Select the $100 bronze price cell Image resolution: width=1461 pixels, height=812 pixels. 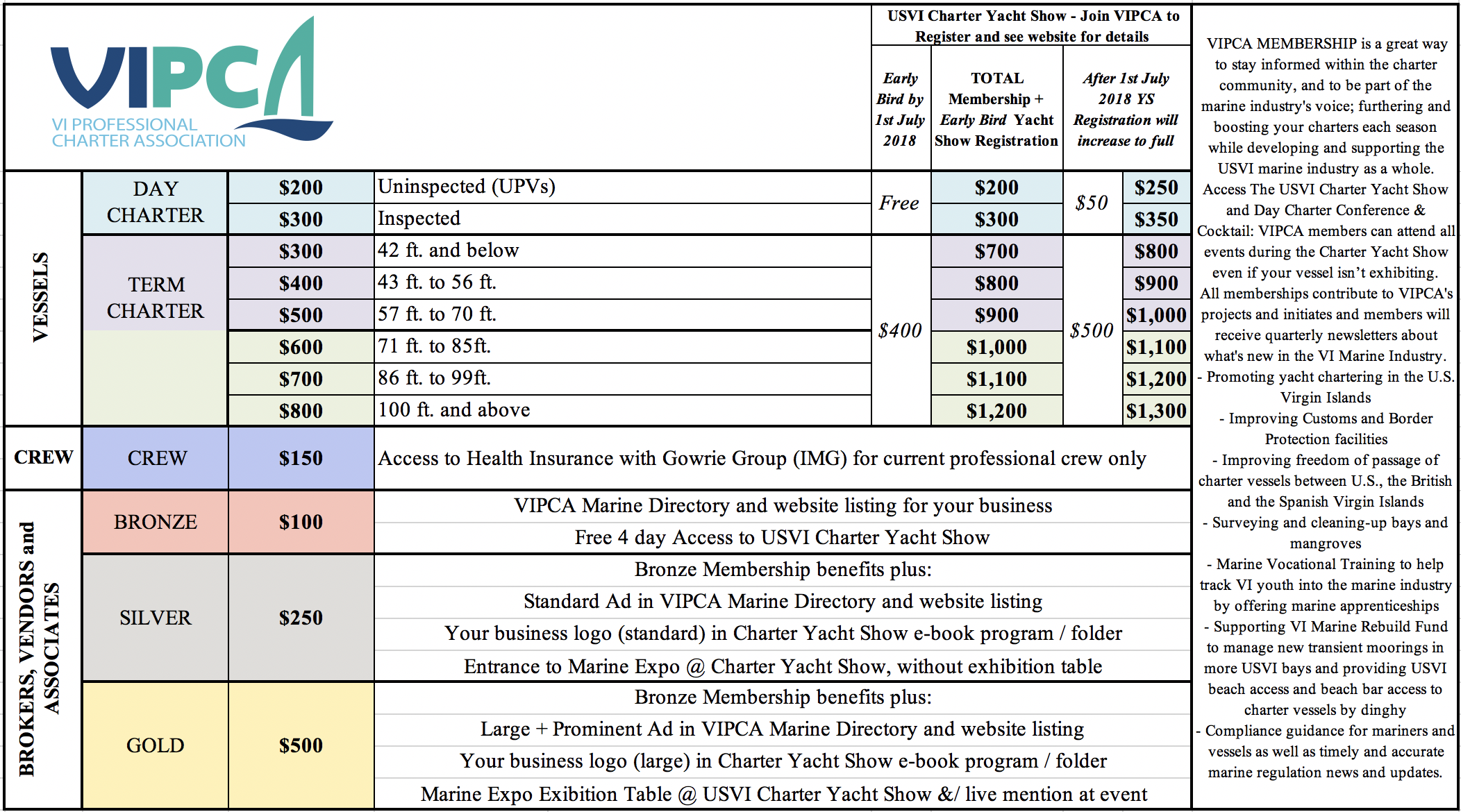[301, 522]
